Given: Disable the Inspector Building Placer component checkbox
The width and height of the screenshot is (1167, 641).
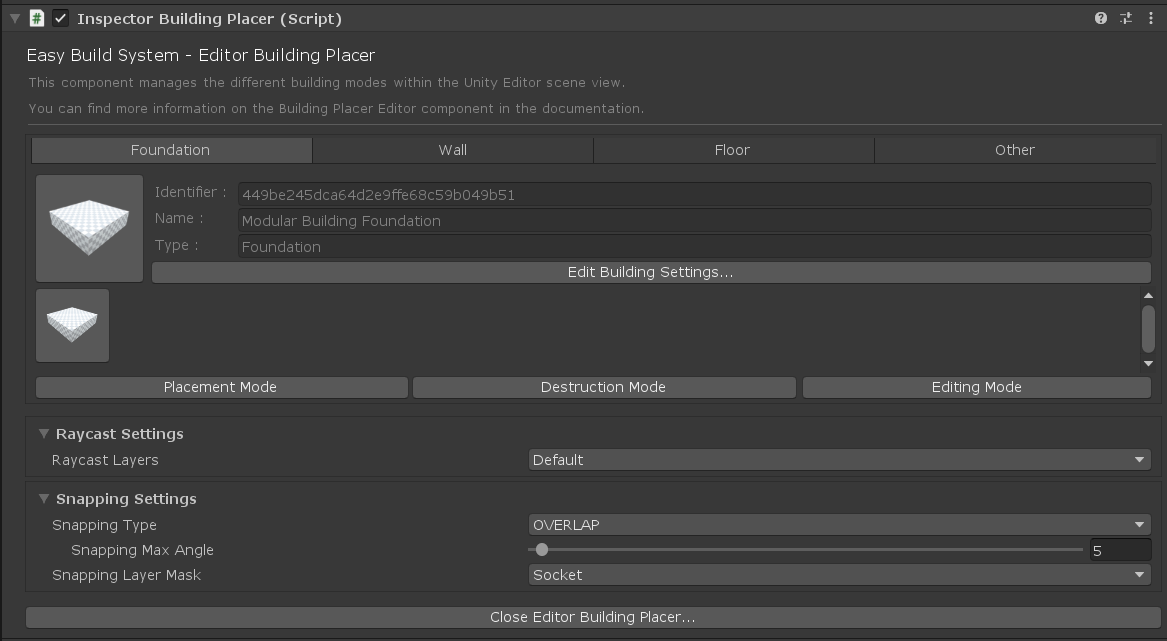Looking at the screenshot, I should coord(61,18).
